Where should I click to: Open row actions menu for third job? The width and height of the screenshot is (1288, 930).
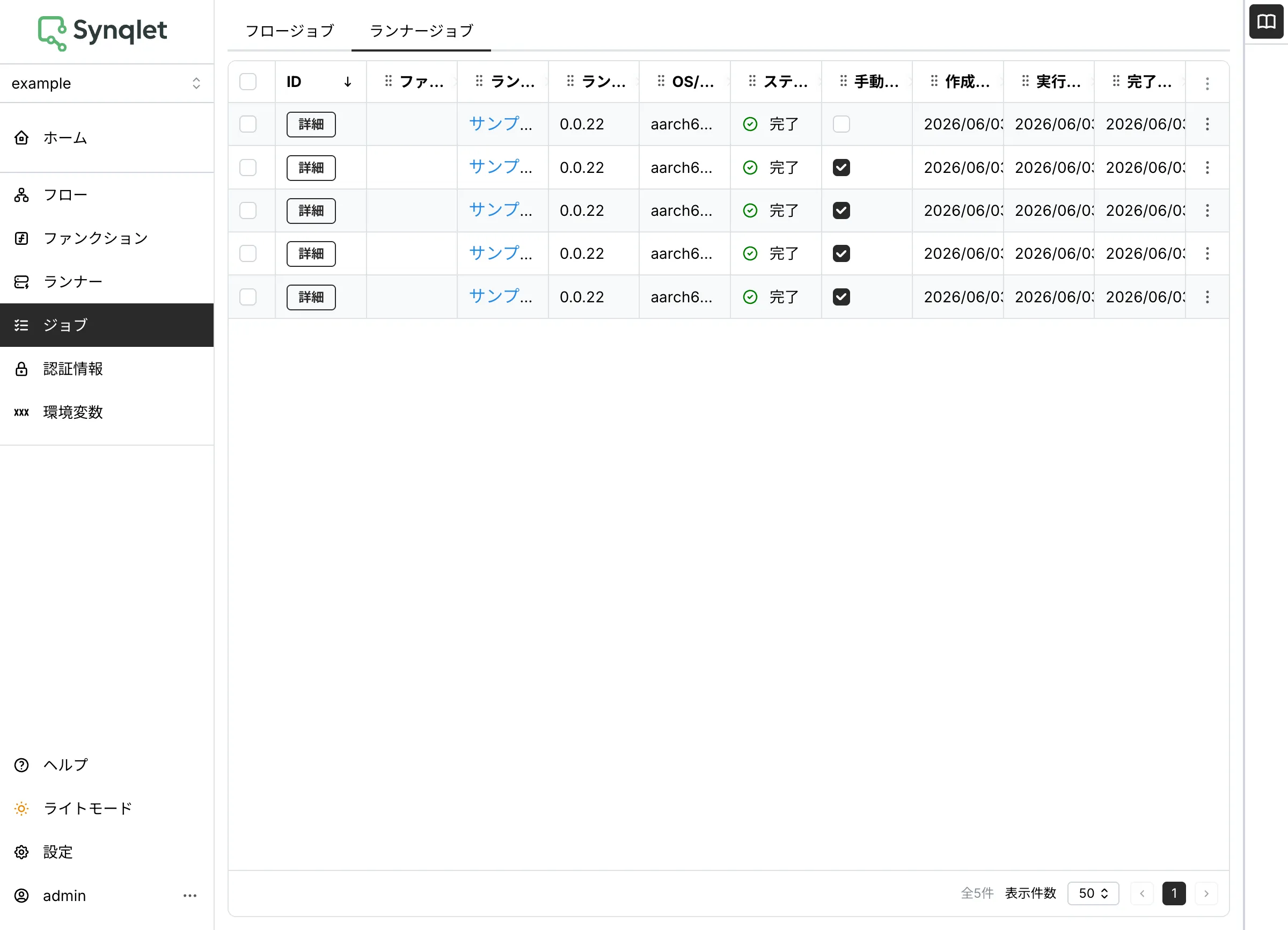pos(1207,211)
